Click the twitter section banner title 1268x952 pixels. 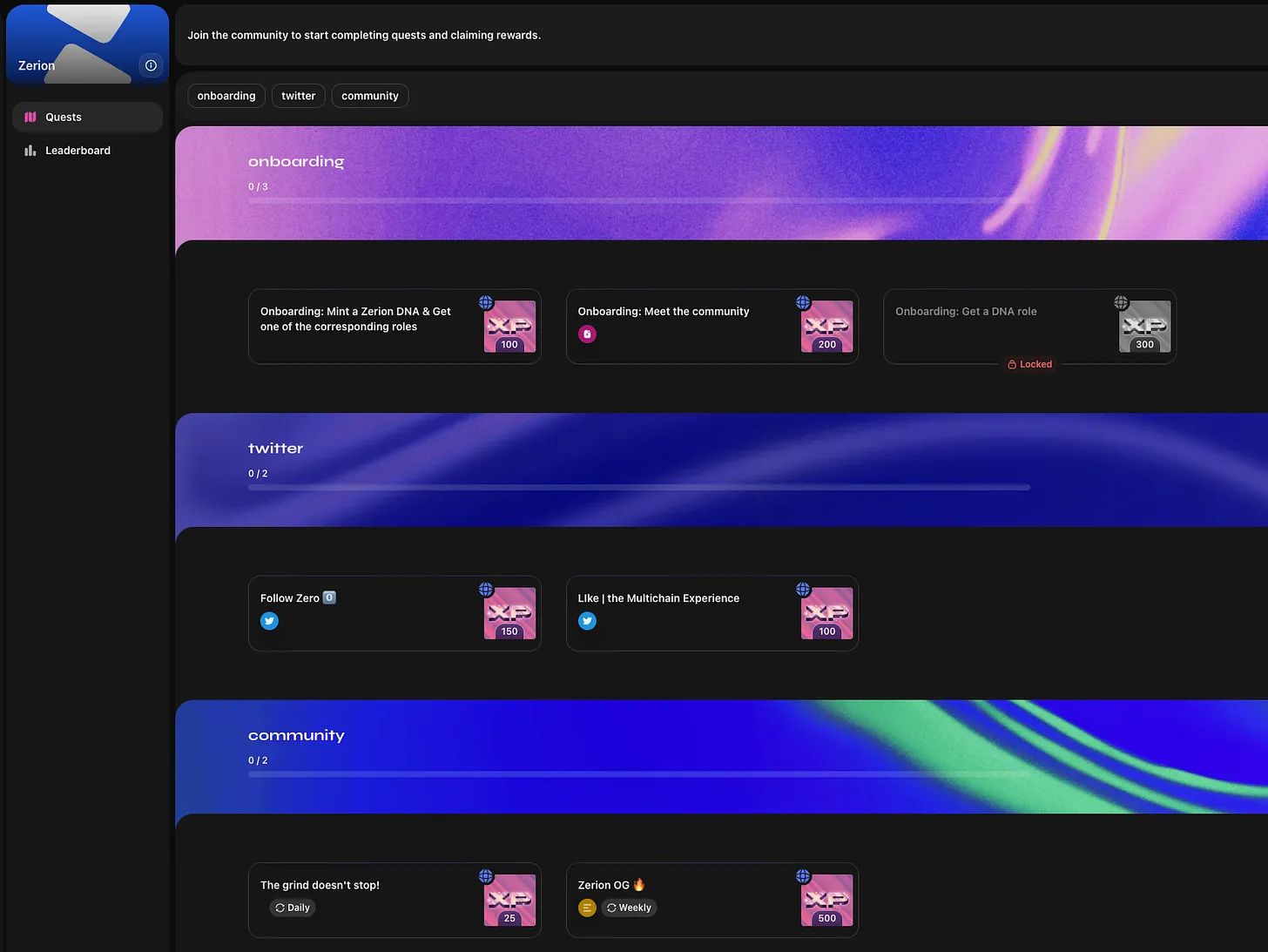276,449
